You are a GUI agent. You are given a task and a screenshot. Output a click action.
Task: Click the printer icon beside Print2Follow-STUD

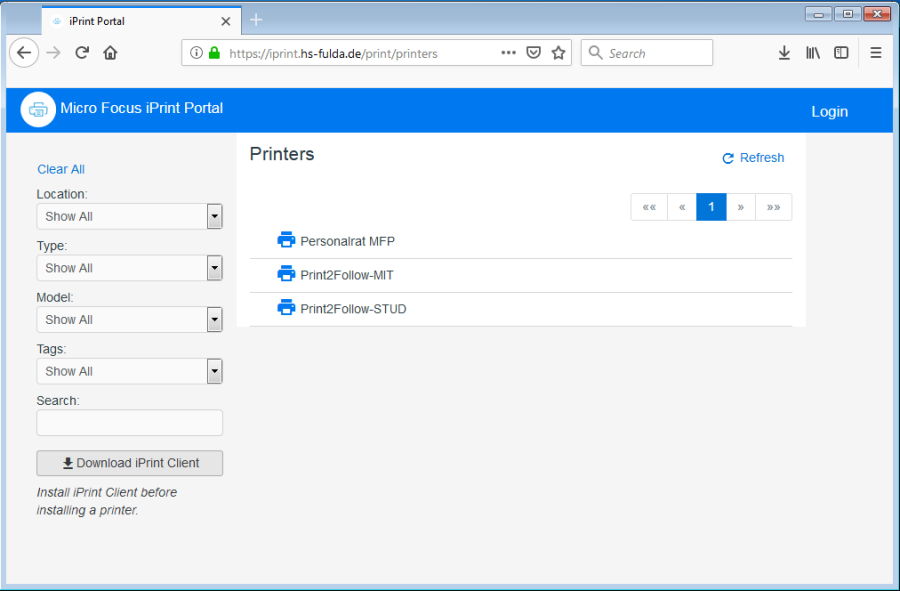pos(287,308)
